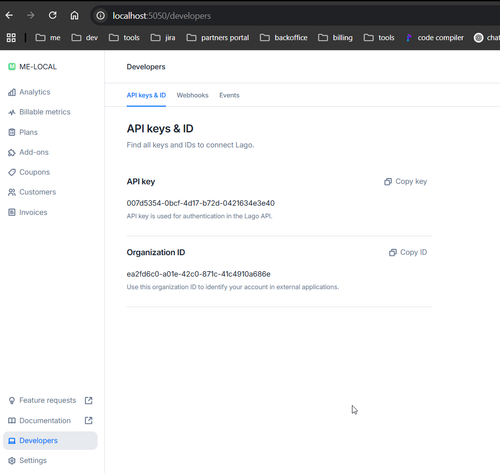Click the Customers people icon

click(12, 192)
